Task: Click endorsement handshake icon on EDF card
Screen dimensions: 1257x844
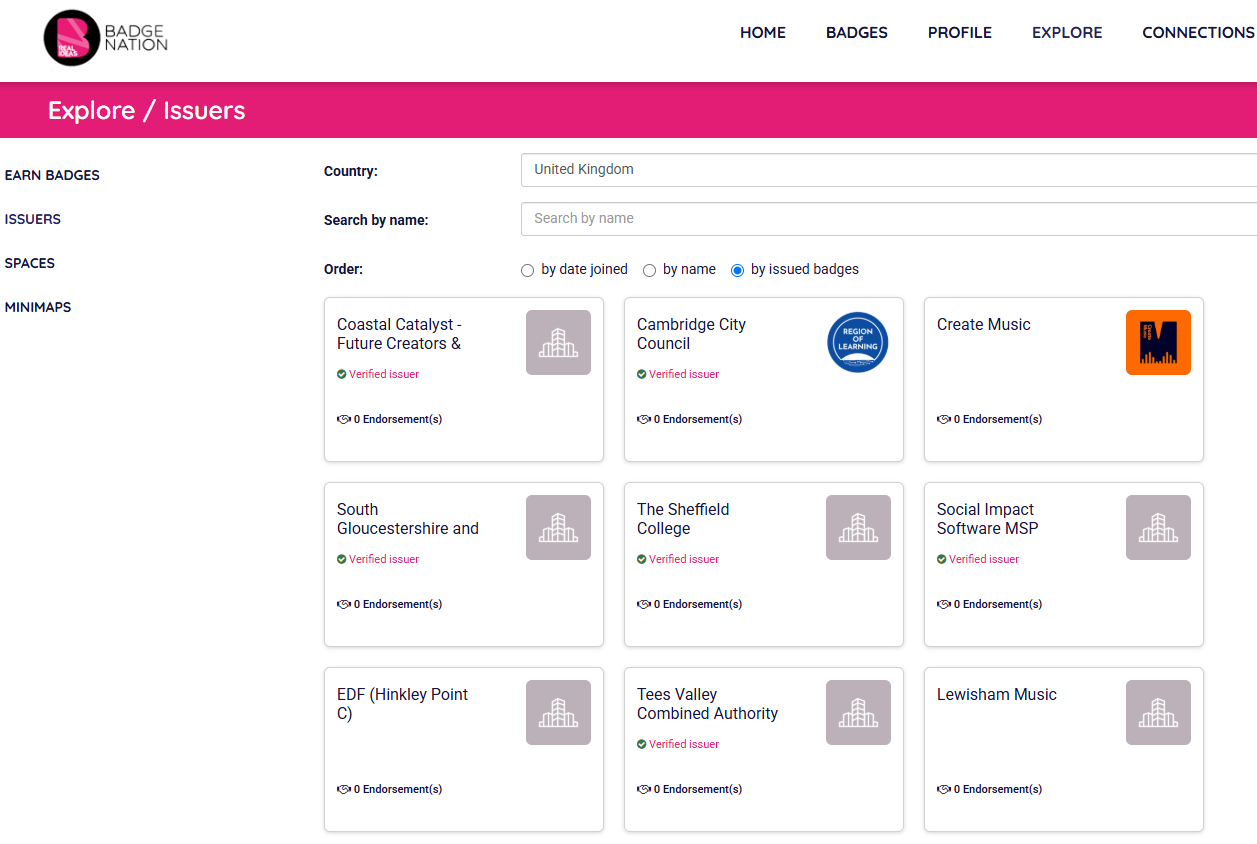Action: coord(344,789)
